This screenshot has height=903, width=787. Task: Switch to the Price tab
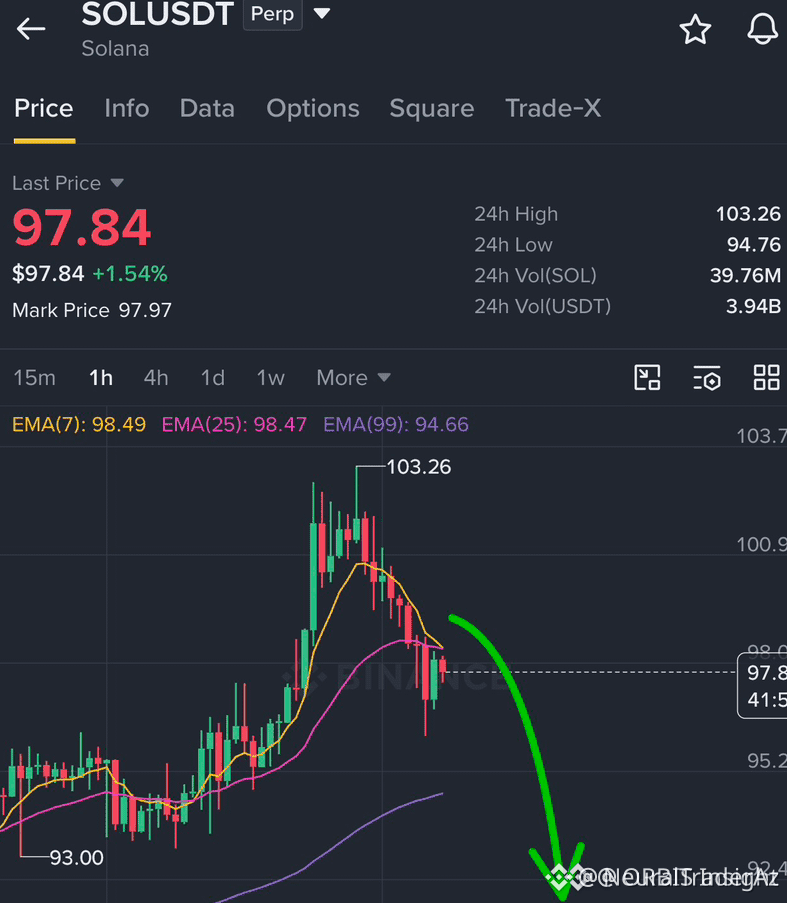pos(44,108)
